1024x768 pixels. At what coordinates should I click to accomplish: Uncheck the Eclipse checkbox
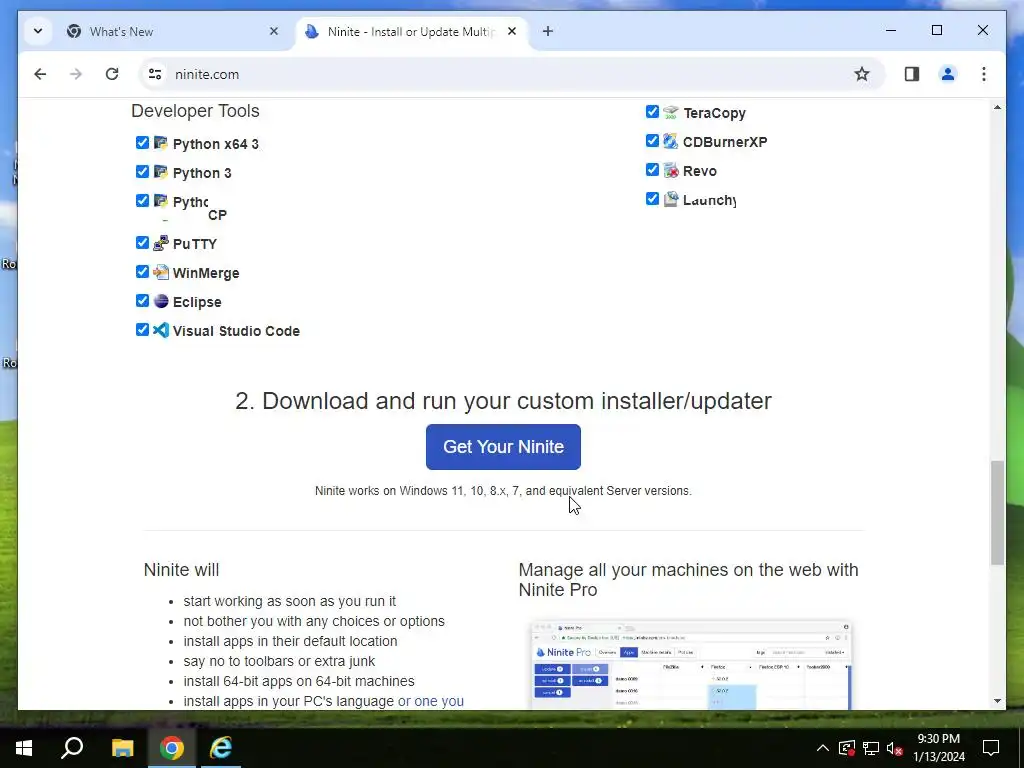click(x=142, y=300)
